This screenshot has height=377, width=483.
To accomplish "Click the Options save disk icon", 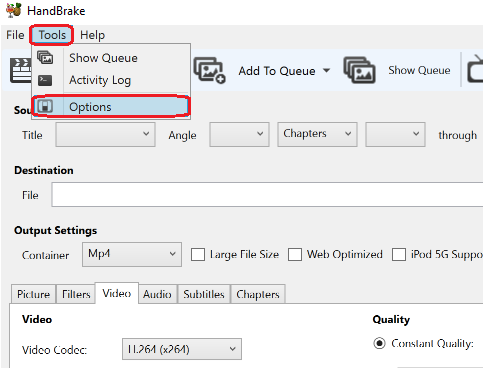I will pyautogui.click(x=45, y=107).
